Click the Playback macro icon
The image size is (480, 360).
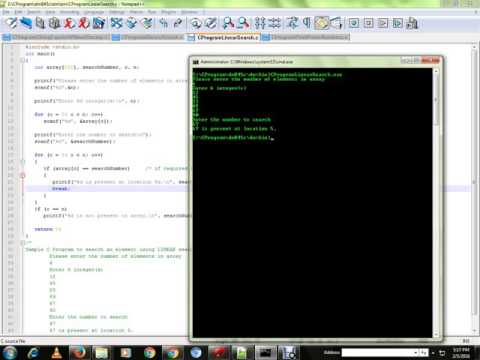pos(383,23)
